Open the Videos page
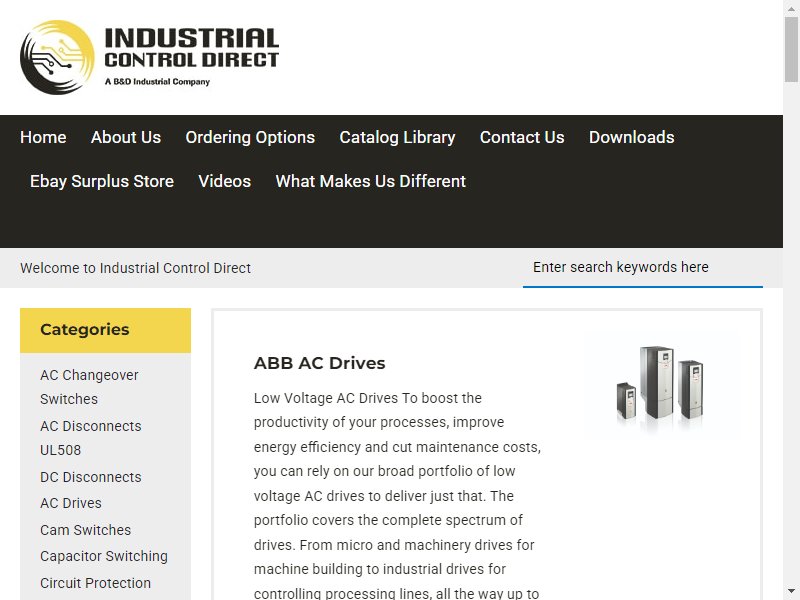 coord(224,181)
